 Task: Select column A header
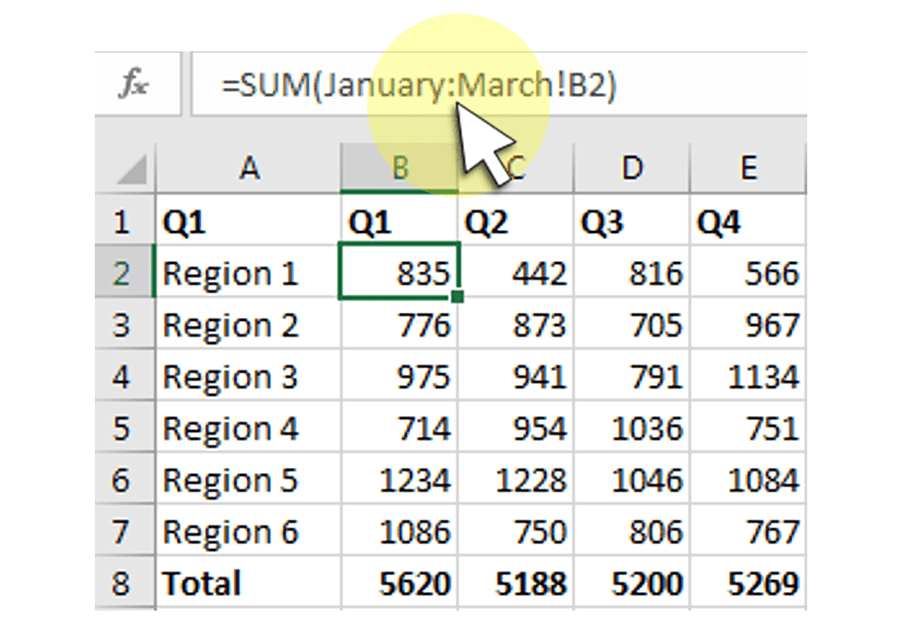tap(248, 168)
